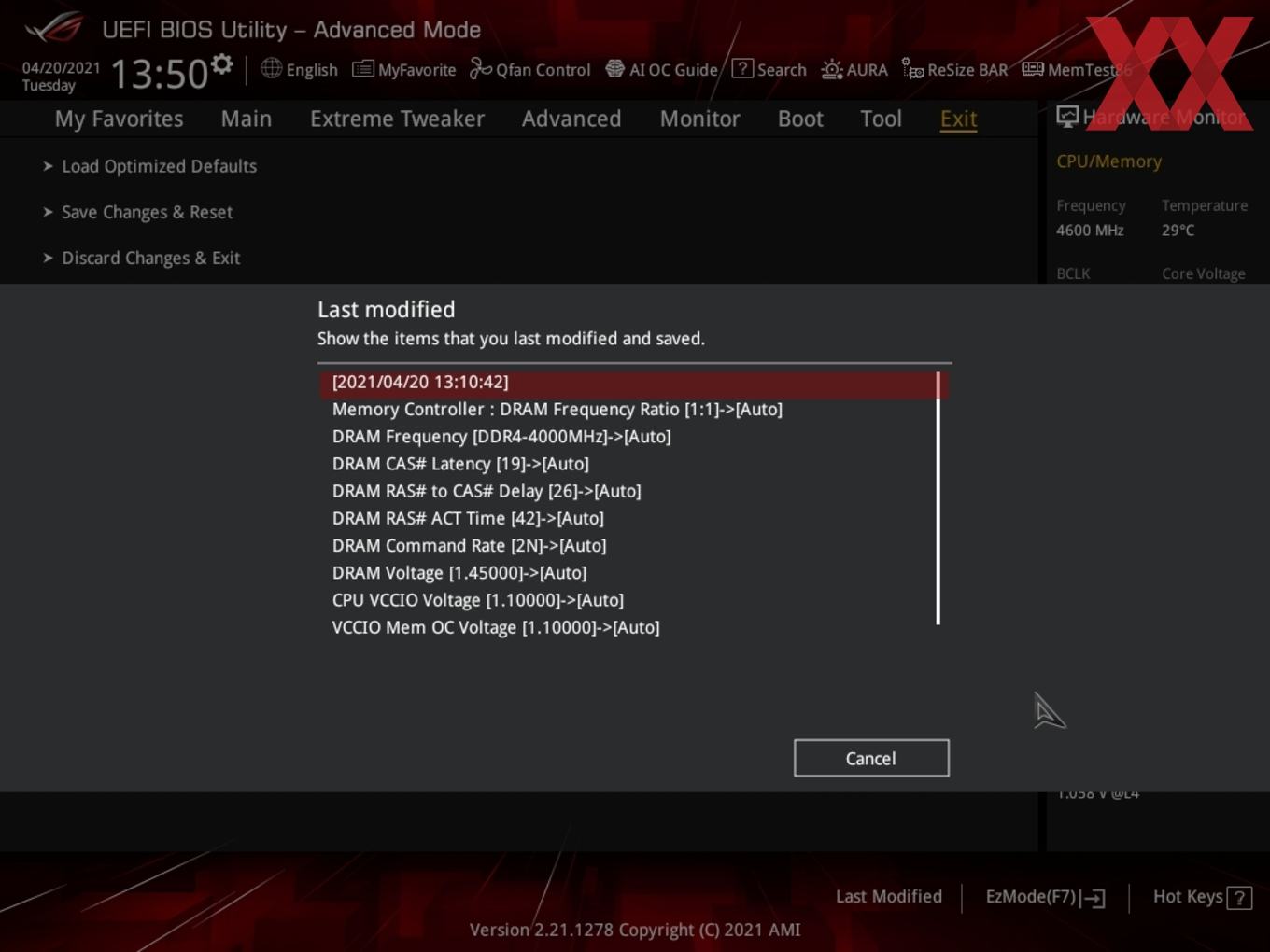This screenshot has height=952, width=1270.
Task: Click the gear icon beside the clock
Action: pyautogui.click(x=222, y=63)
